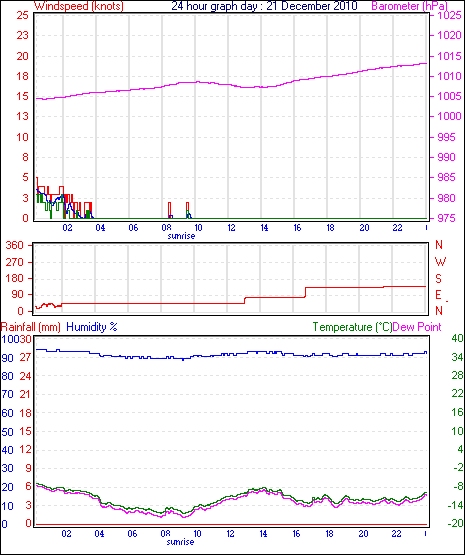
Task: Click the 50 percent humidity scale label
Action: tap(7, 432)
